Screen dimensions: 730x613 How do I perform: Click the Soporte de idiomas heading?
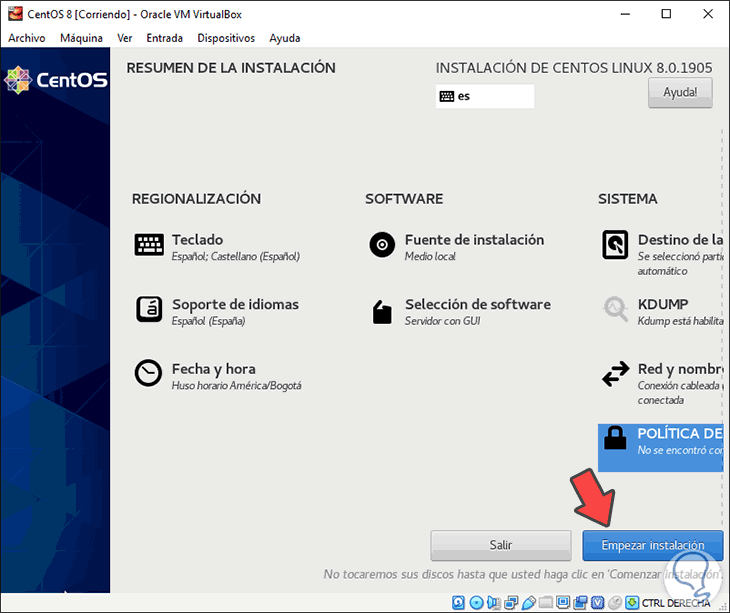236,304
